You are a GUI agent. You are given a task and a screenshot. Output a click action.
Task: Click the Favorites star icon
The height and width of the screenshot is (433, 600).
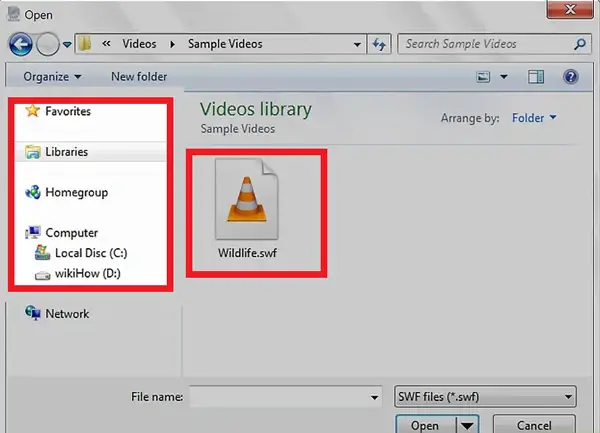[33, 111]
